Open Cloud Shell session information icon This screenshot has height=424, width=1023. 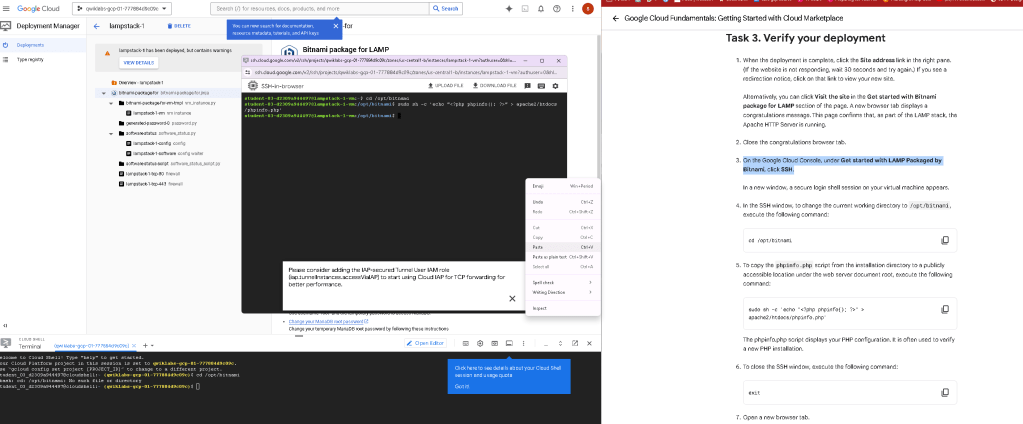[x=509, y=343]
